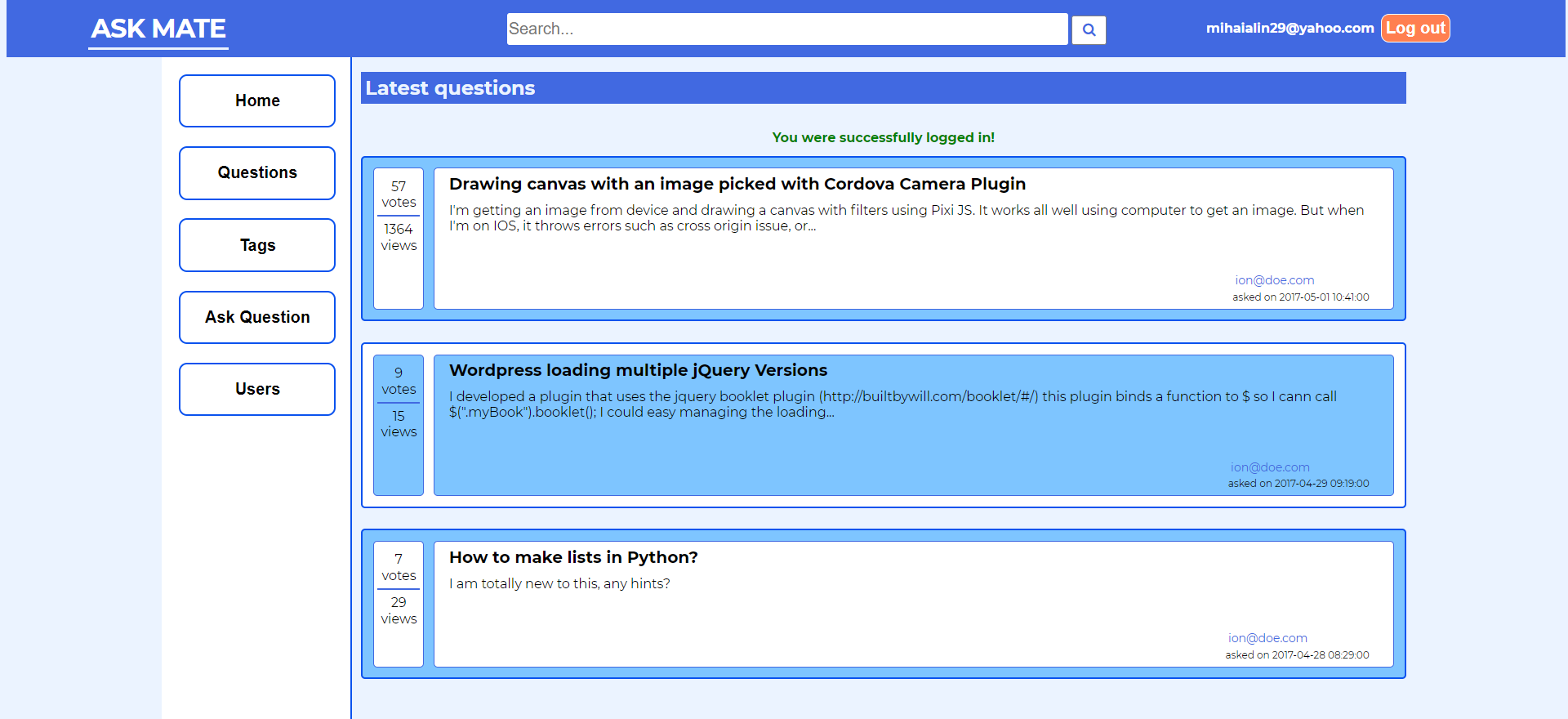Click ion@doe.com author on Python lists question
1568x719 pixels.
(1267, 638)
